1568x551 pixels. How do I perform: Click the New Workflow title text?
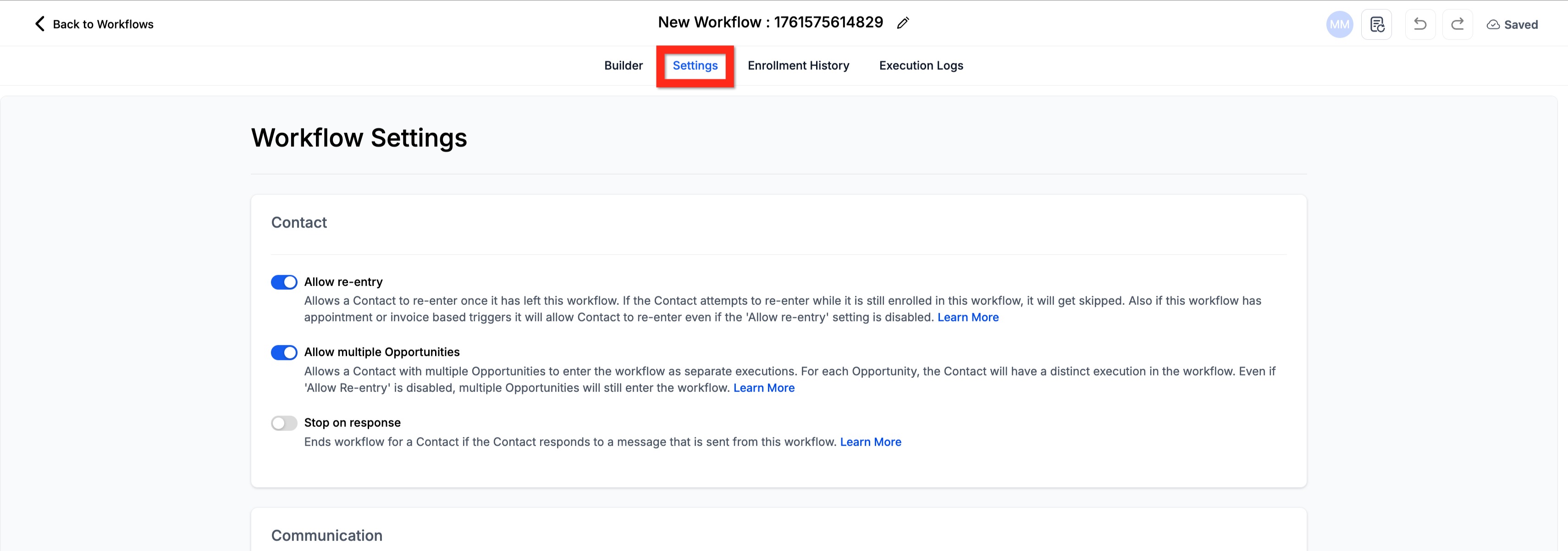(x=770, y=22)
